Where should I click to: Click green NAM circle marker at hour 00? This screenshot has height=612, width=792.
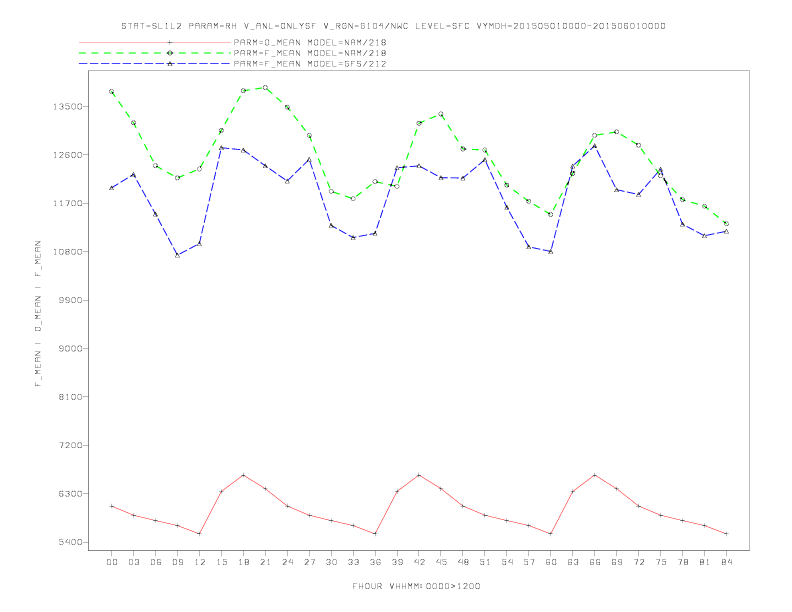[112, 91]
